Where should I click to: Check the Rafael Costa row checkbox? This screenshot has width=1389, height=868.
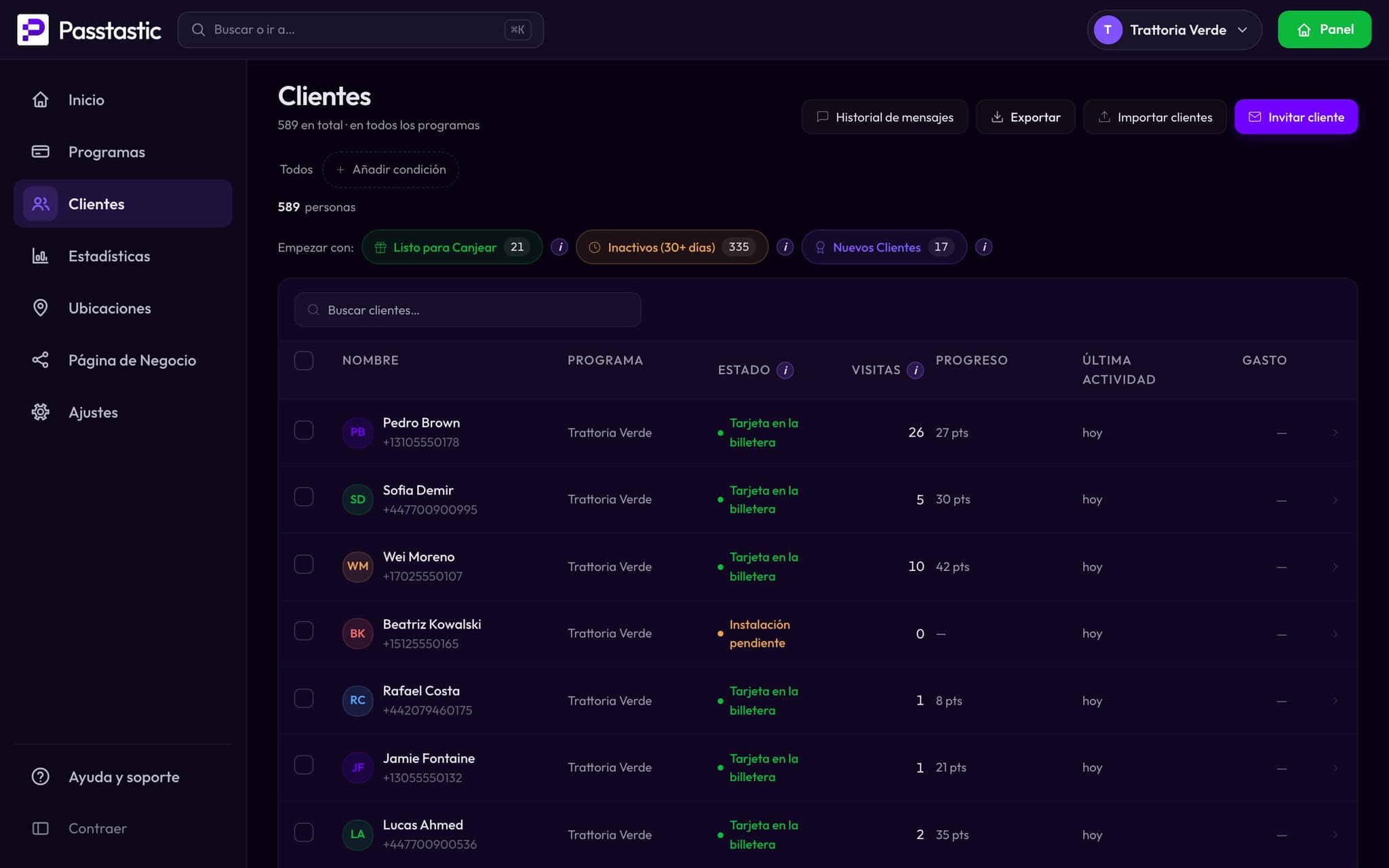tap(303, 698)
